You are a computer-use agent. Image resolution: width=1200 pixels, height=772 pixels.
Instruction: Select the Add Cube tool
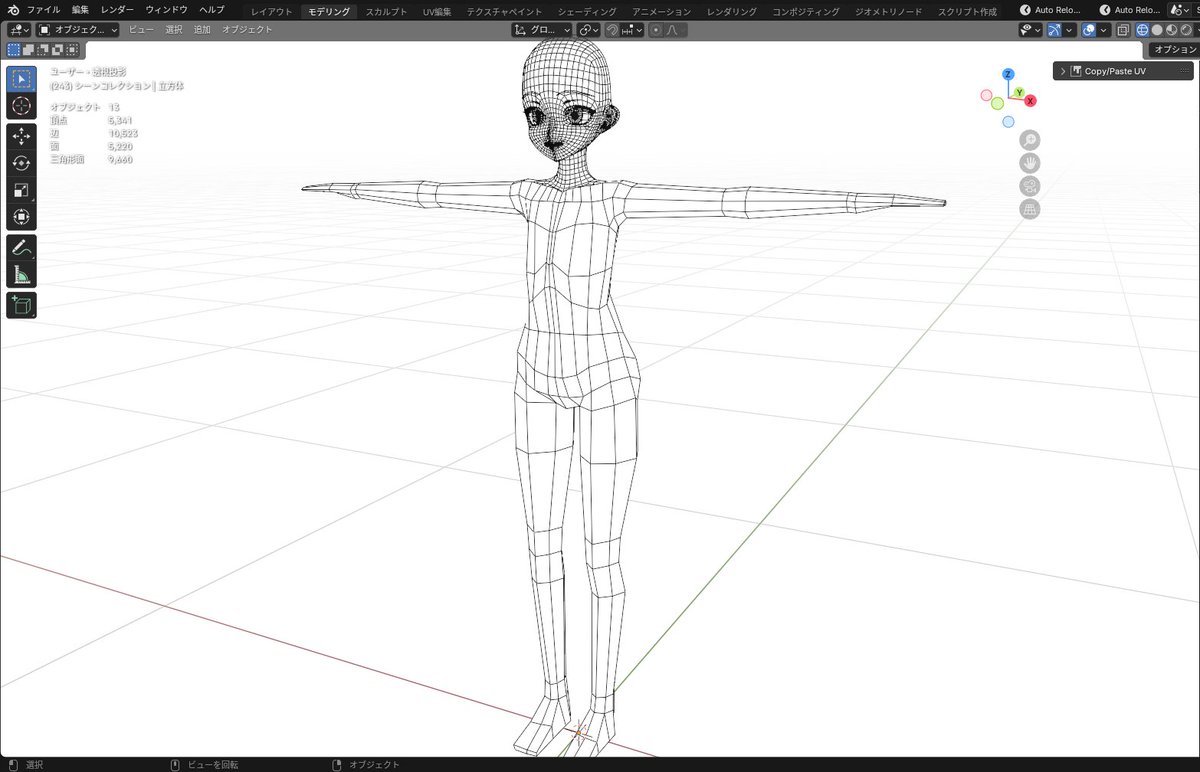coord(22,305)
